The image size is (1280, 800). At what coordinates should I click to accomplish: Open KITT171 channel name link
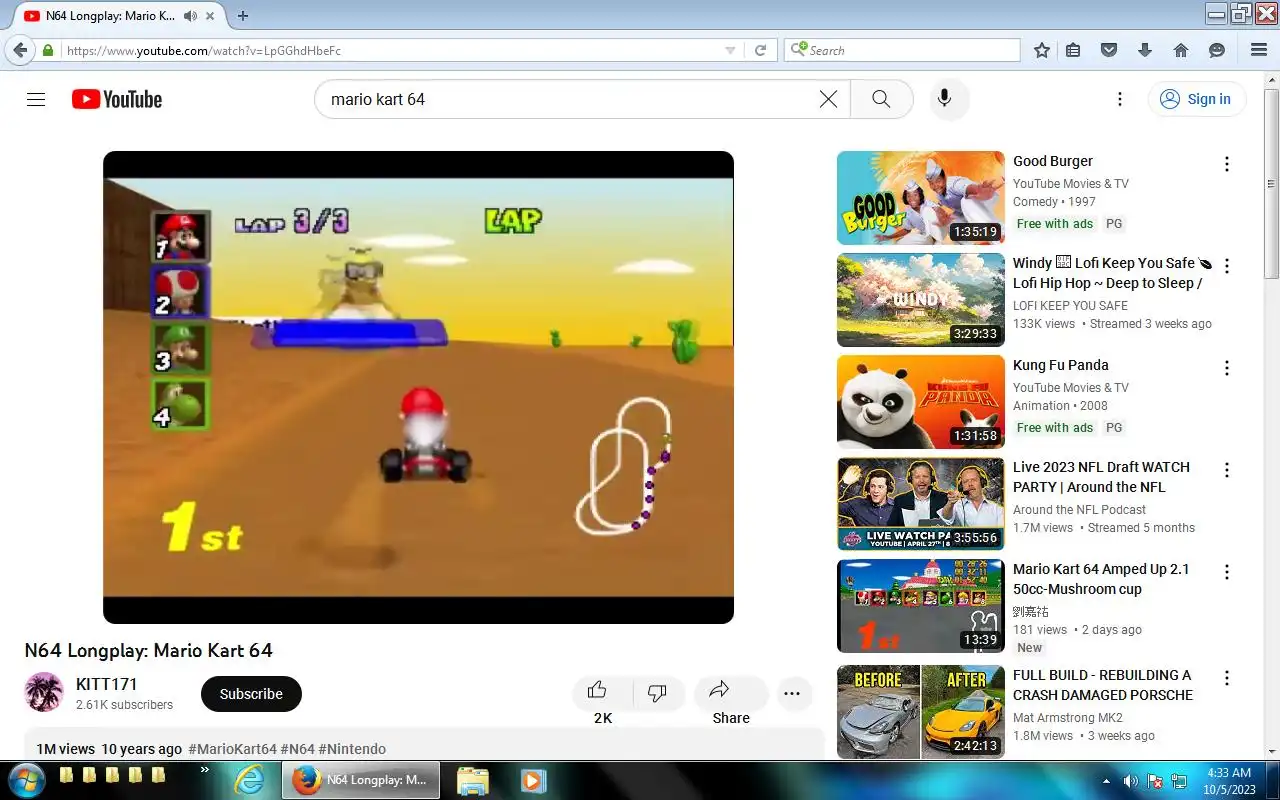tap(107, 684)
